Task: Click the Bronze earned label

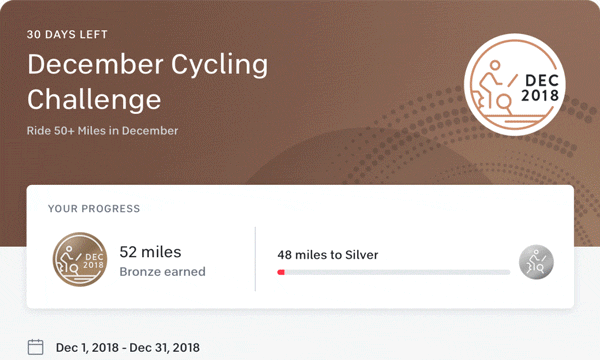Action: pos(163,272)
